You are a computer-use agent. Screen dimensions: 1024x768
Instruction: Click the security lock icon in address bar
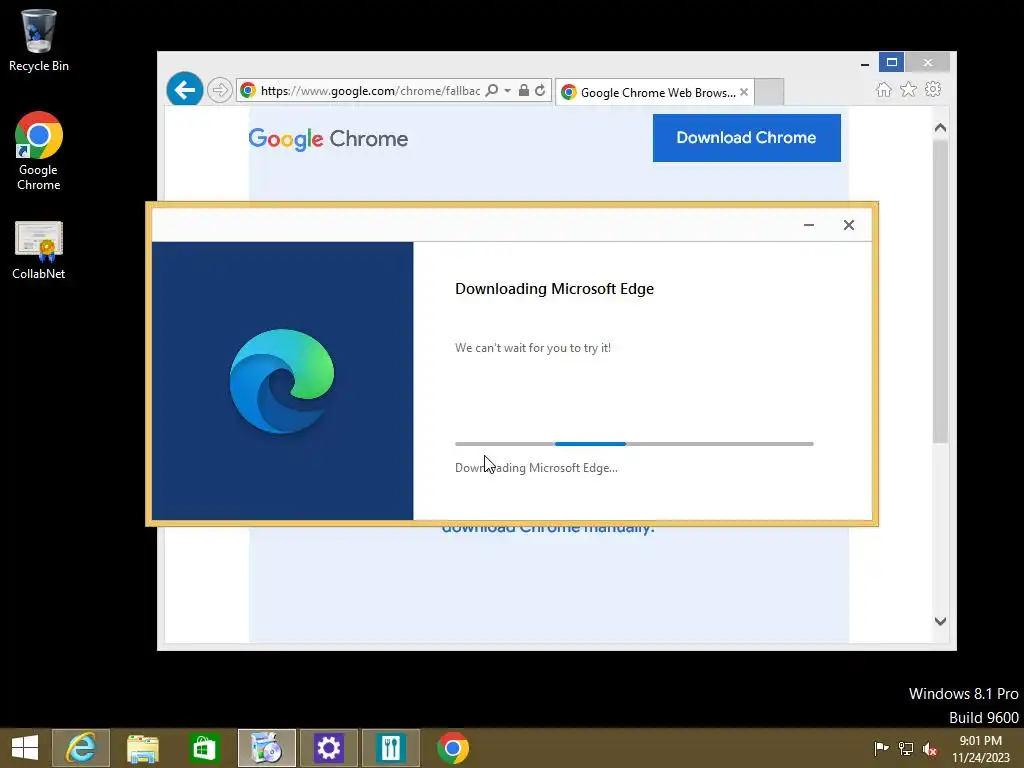(524, 90)
